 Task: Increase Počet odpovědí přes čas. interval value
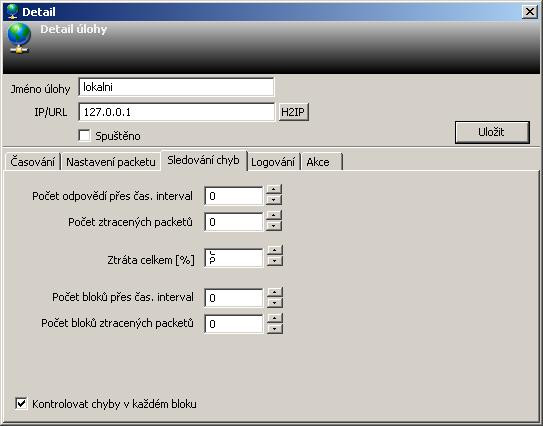point(274,189)
